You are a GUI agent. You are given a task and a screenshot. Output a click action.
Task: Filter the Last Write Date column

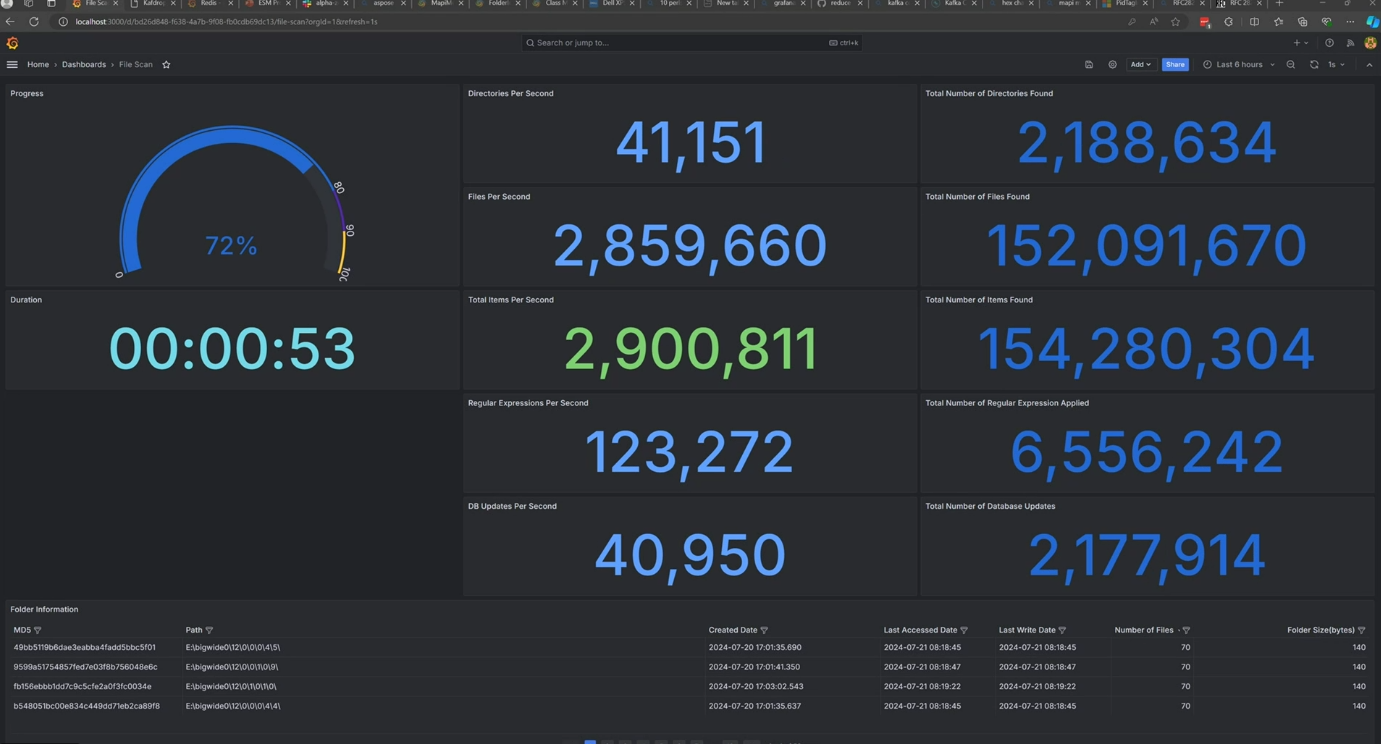click(1062, 631)
